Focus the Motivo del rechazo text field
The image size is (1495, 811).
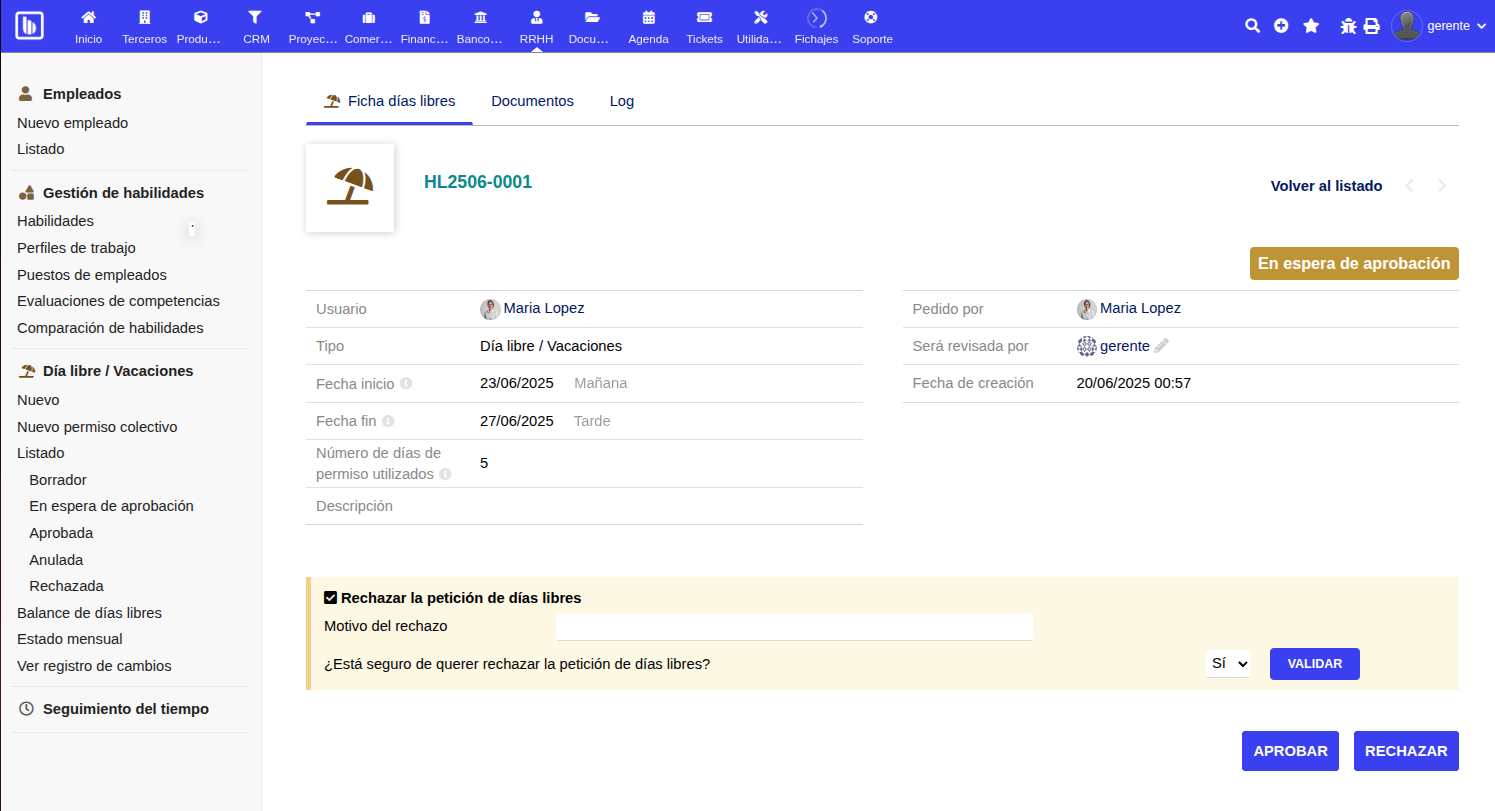click(x=794, y=627)
